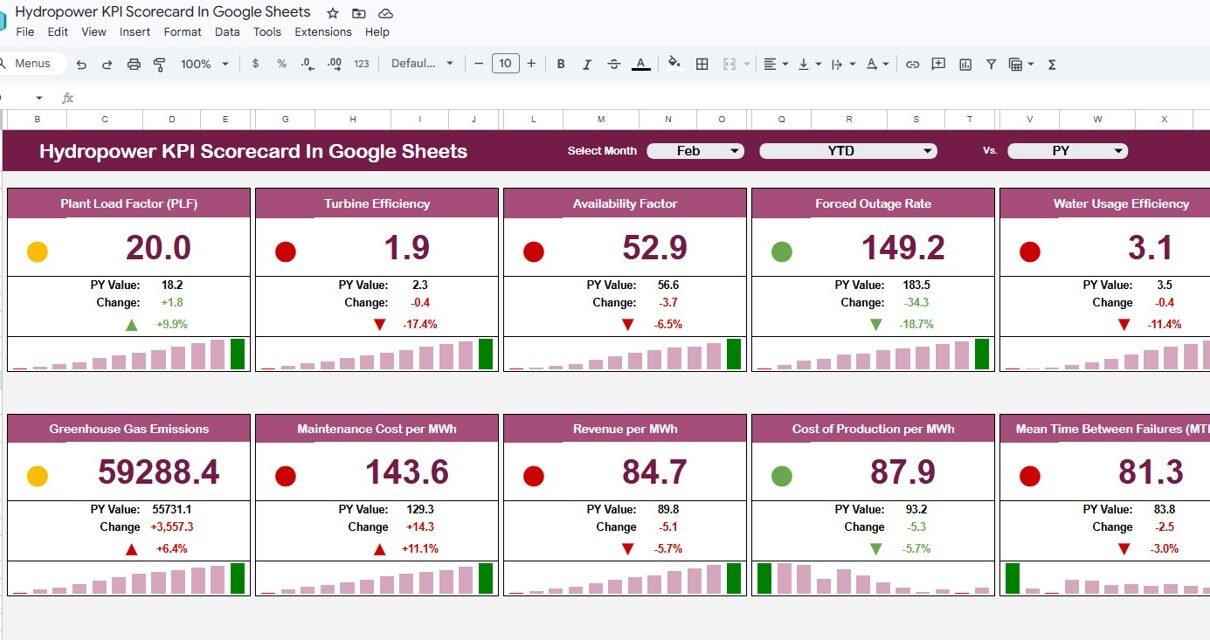1210x640 pixels.
Task: Click the Insert link icon
Action: 912,64
